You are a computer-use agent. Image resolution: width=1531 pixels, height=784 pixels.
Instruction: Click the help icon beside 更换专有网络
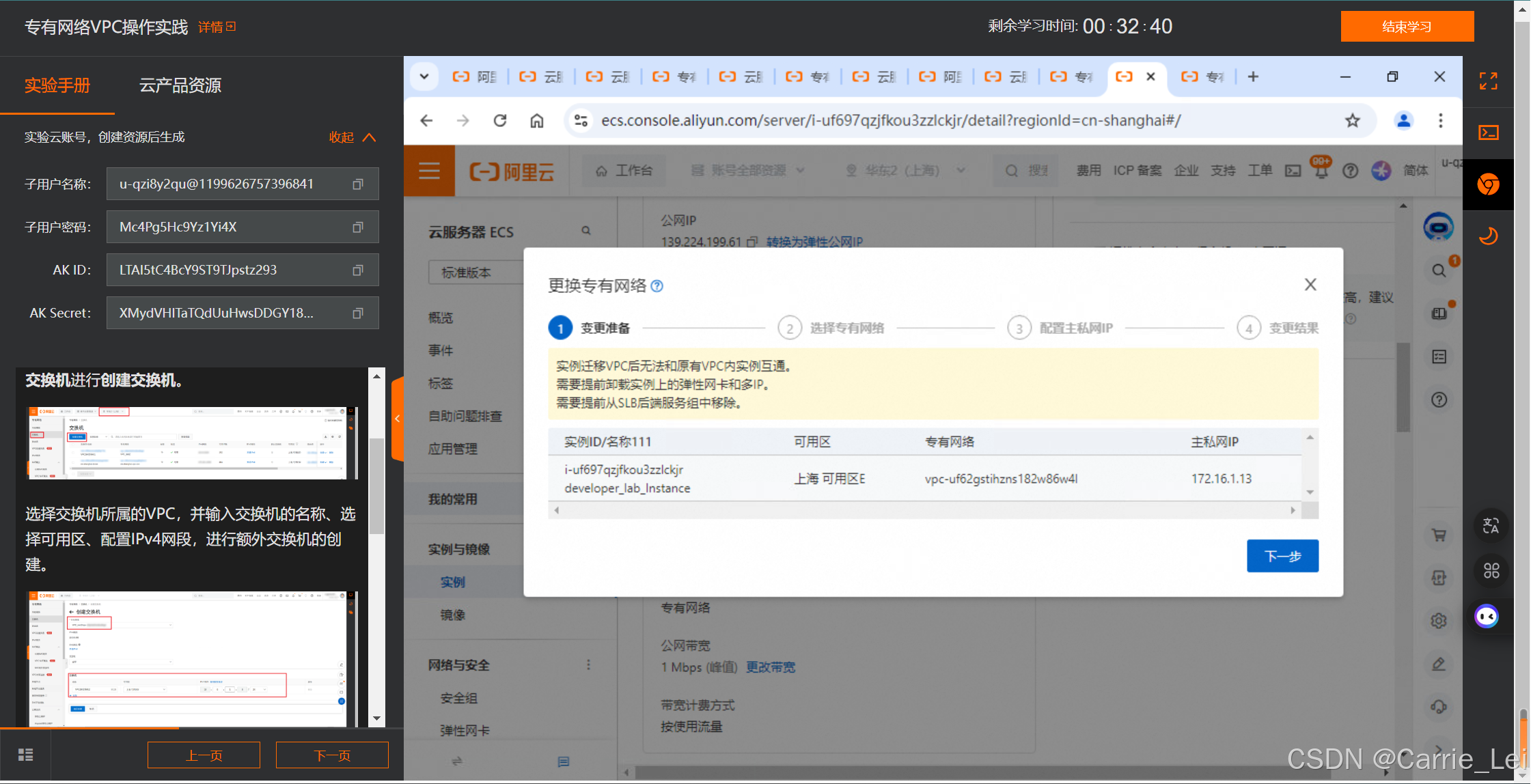pyautogui.click(x=657, y=286)
